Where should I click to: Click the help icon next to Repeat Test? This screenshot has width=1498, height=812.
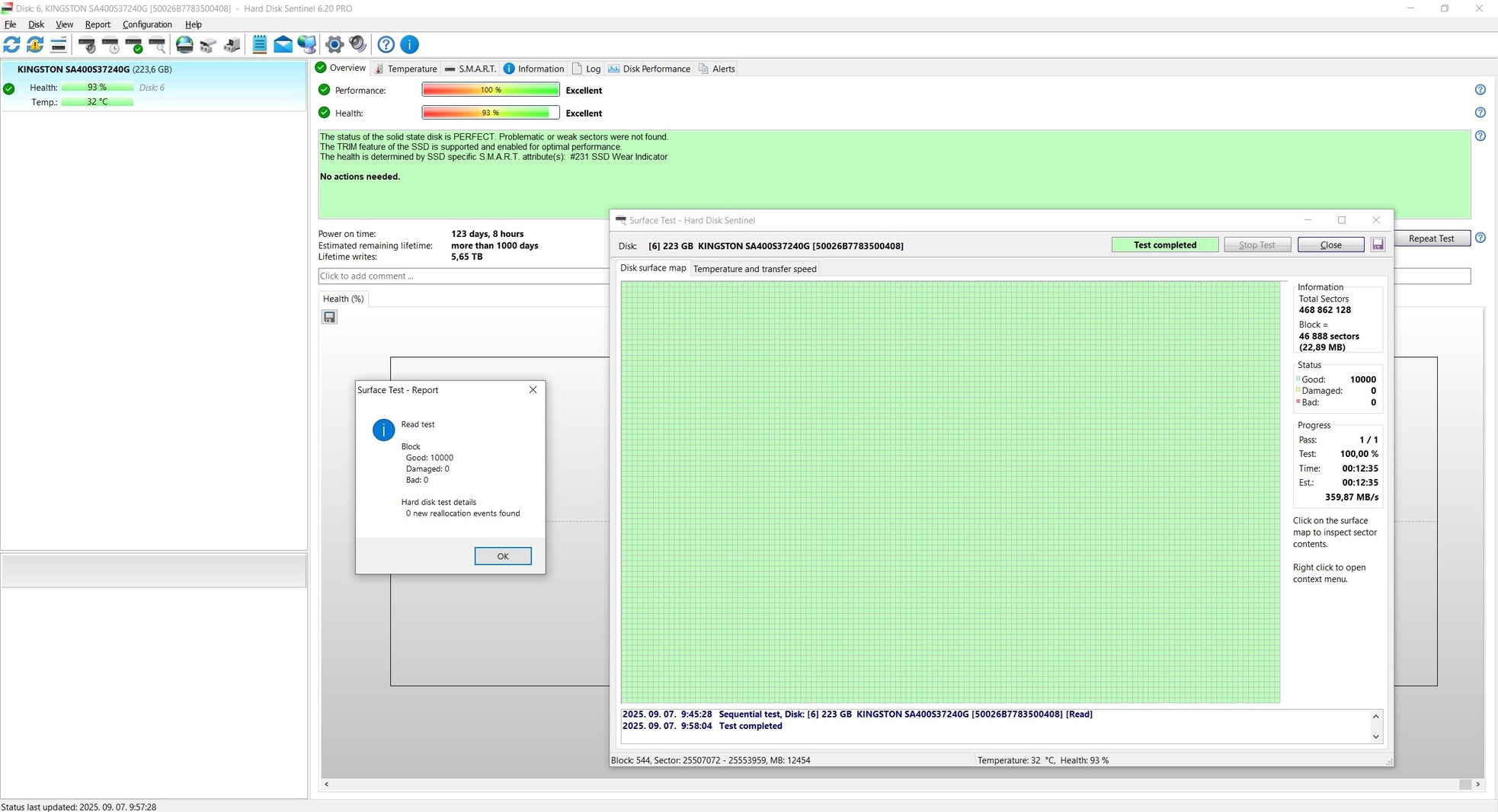(1480, 238)
